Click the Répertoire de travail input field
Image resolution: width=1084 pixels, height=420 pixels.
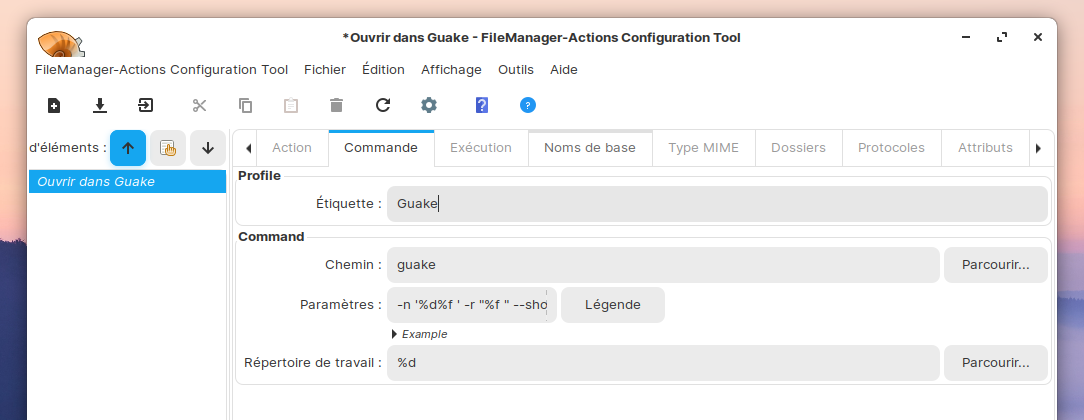coord(662,363)
